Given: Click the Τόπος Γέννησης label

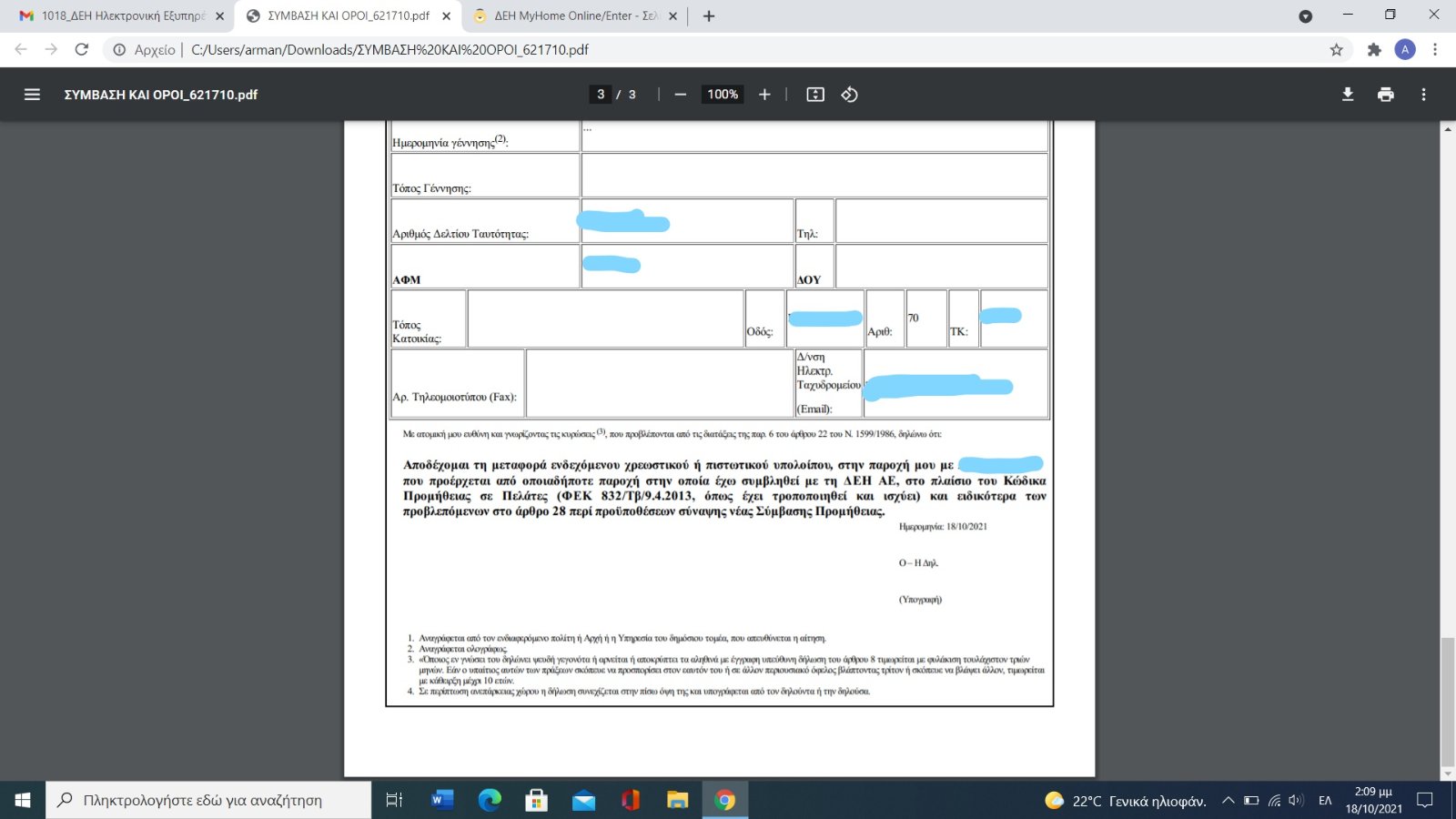Looking at the screenshot, I should (431, 188).
